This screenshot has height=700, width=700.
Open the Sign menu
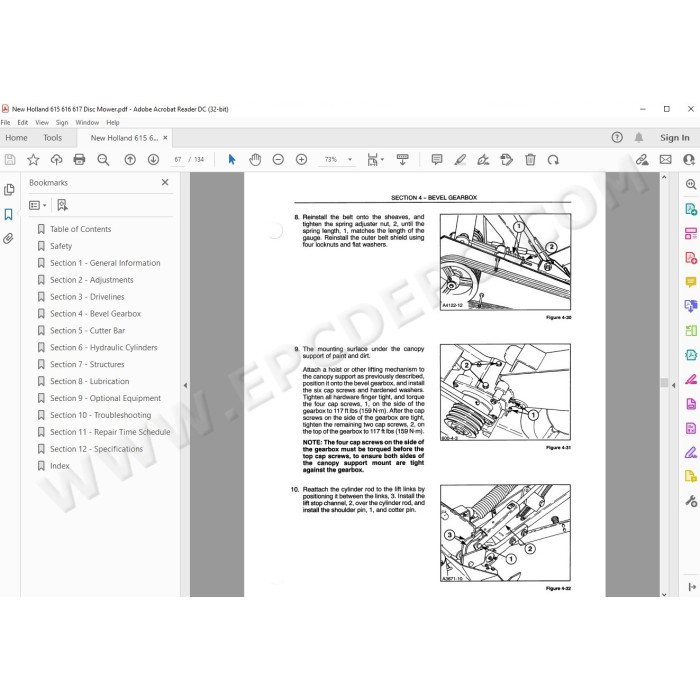(x=62, y=122)
